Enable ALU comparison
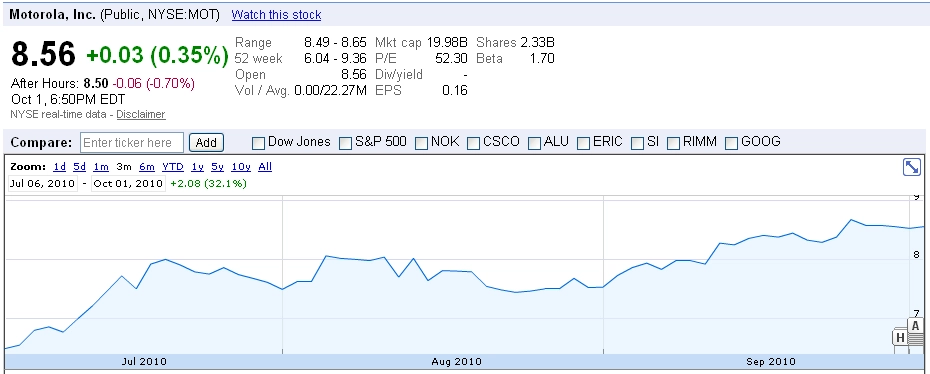Image resolution: width=930 pixels, height=374 pixels. point(534,143)
